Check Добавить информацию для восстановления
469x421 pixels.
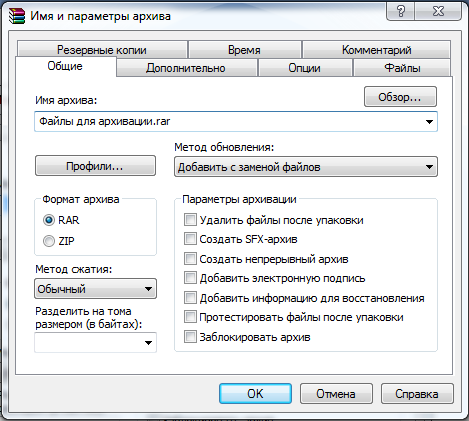point(190,298)
